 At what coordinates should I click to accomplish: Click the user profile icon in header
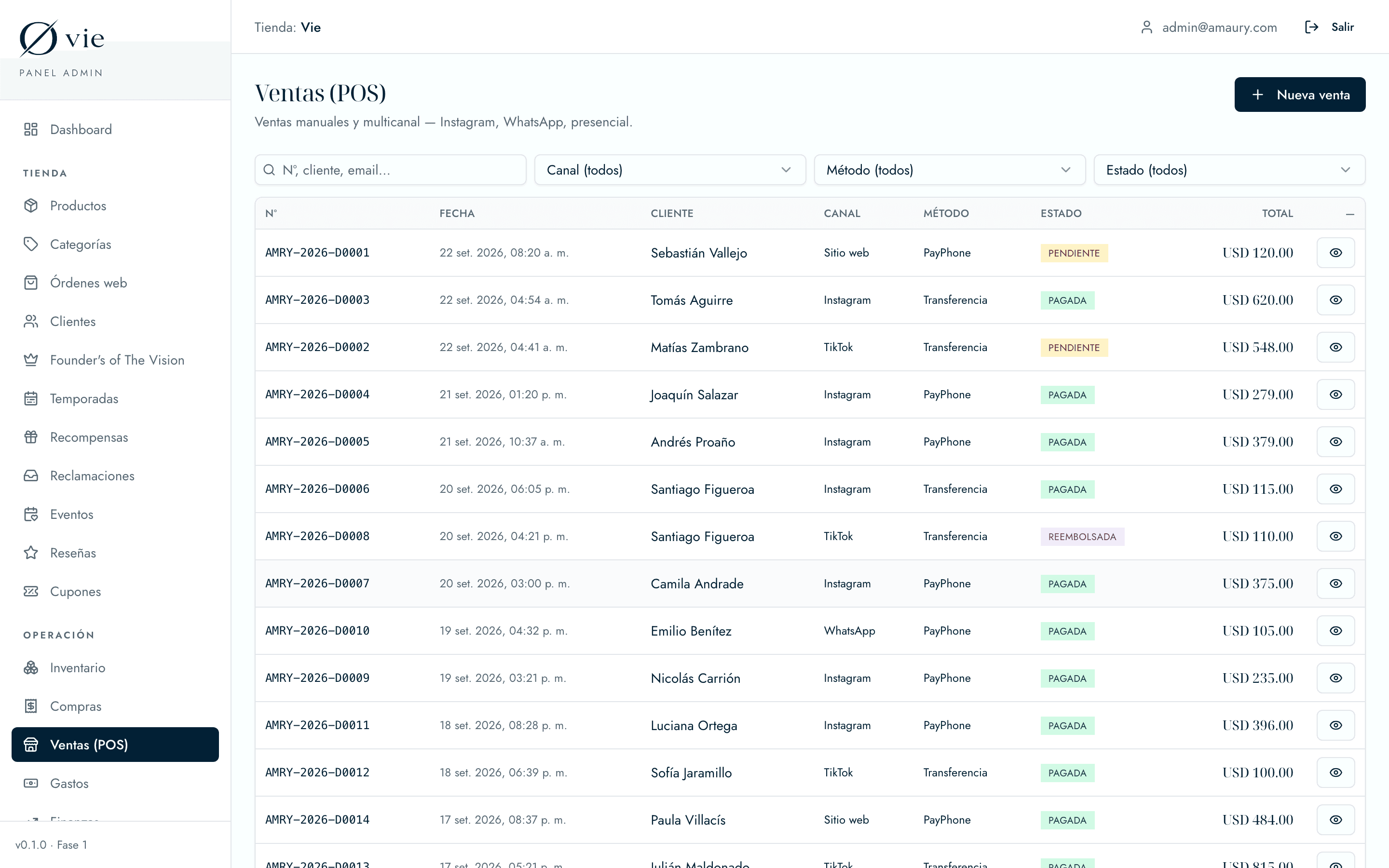[1147, 27]
